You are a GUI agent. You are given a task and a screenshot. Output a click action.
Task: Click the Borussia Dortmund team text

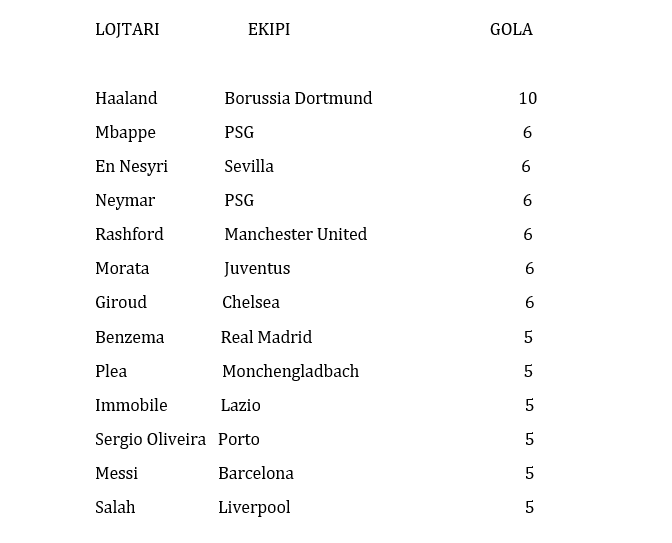click(298, 98)
